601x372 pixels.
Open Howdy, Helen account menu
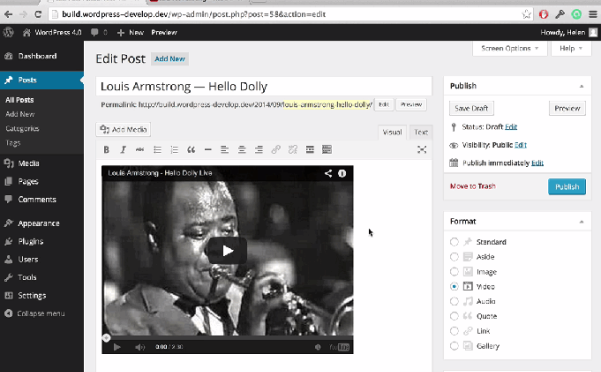tap(569, 33)
